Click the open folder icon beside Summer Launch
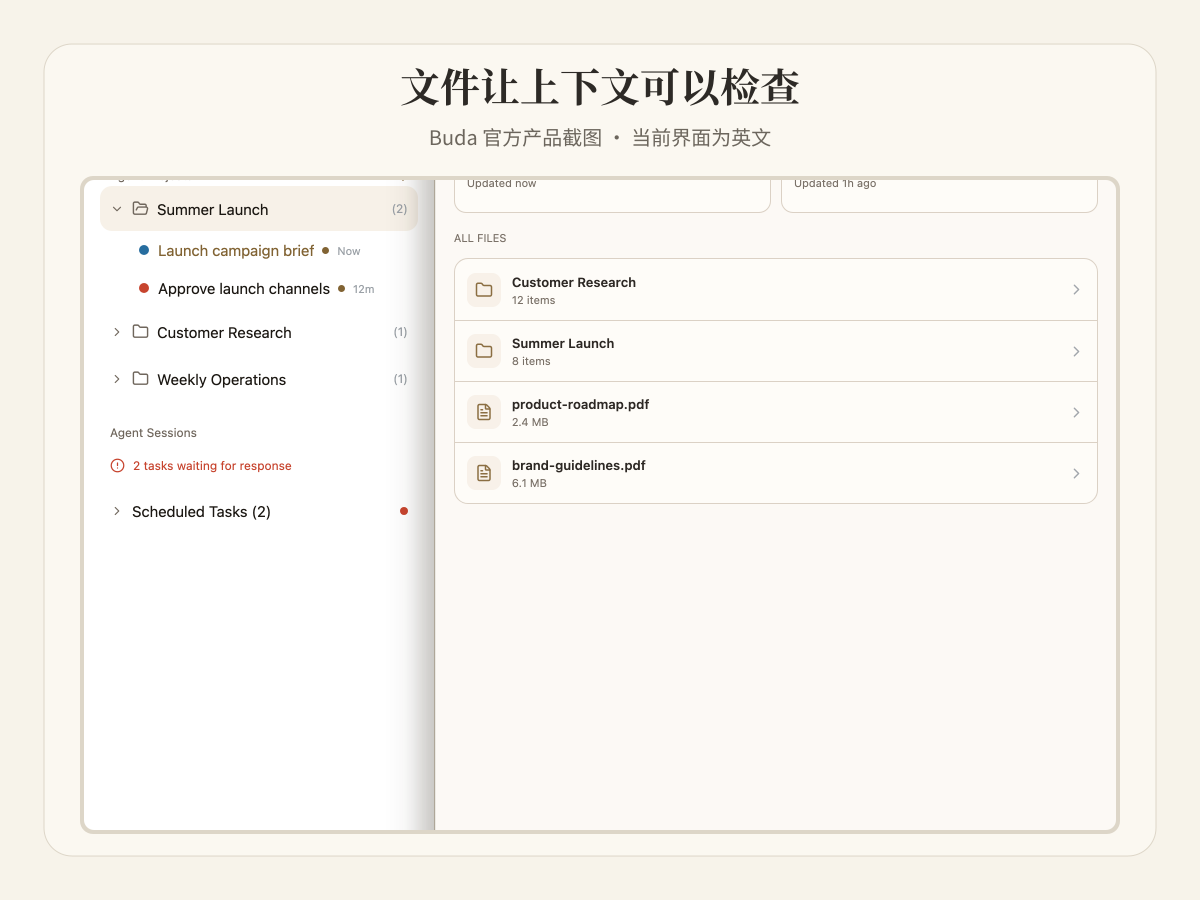This screenshot has height=900, width=1200. point(140,209)
